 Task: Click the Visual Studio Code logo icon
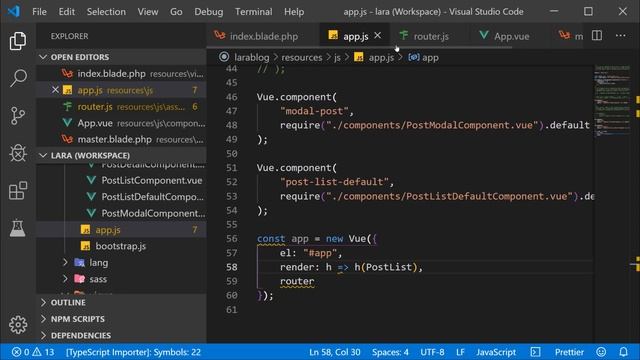click(x=14, y=11)
